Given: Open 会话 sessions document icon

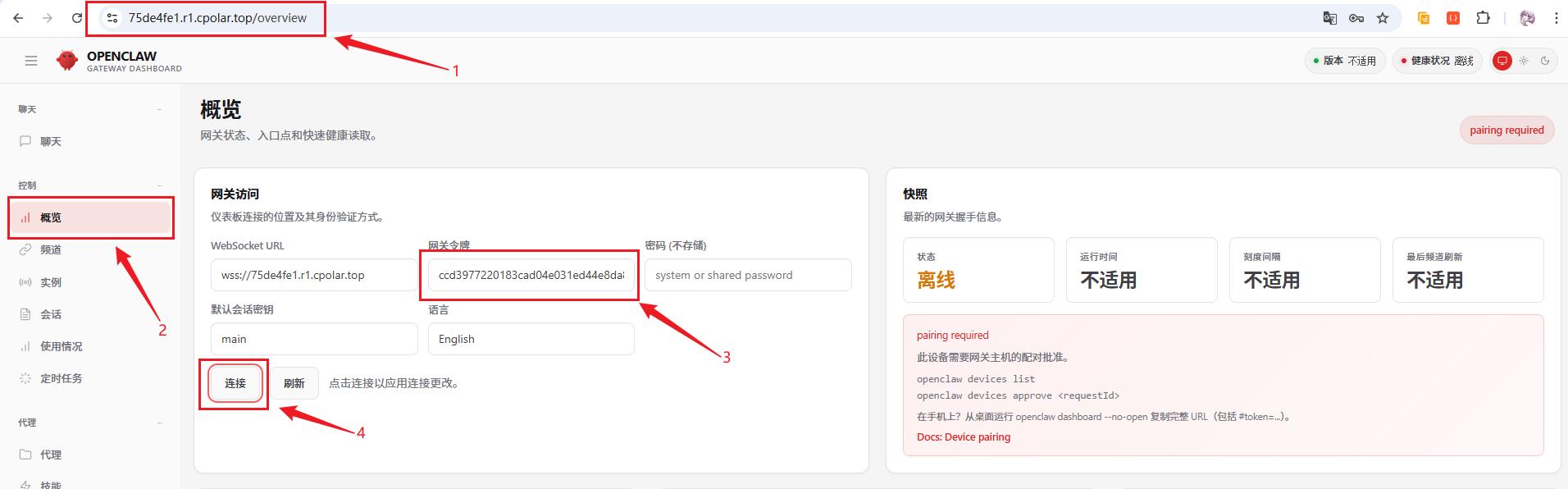Looking at the screenshot, I should (x=25, y=314).
